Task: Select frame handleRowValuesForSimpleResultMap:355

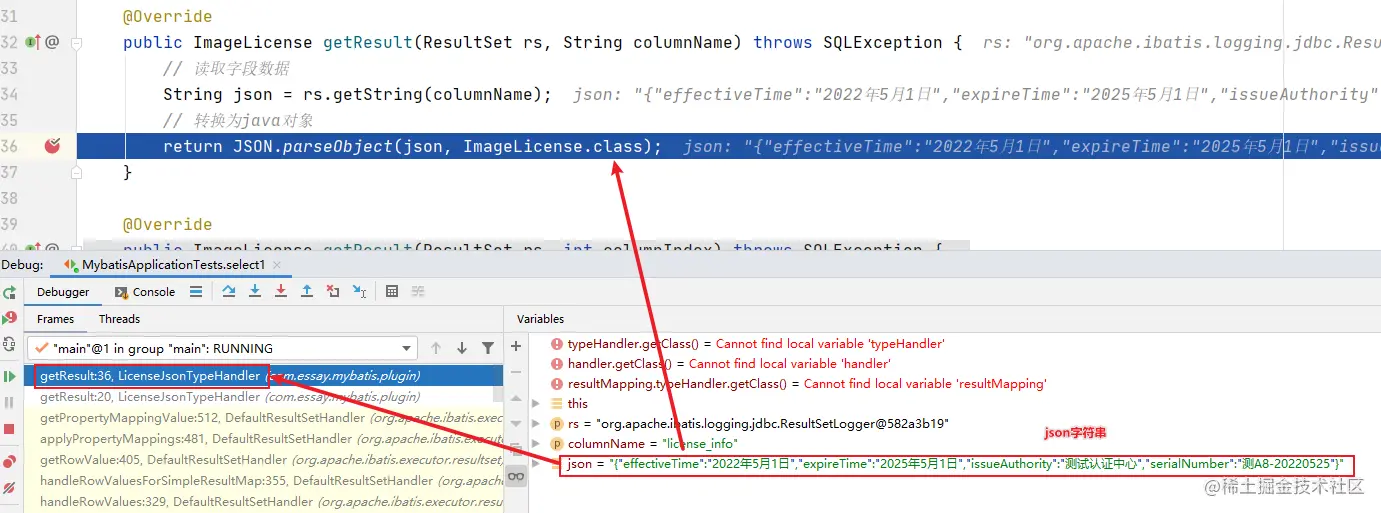Action: [x=265, y=480]
